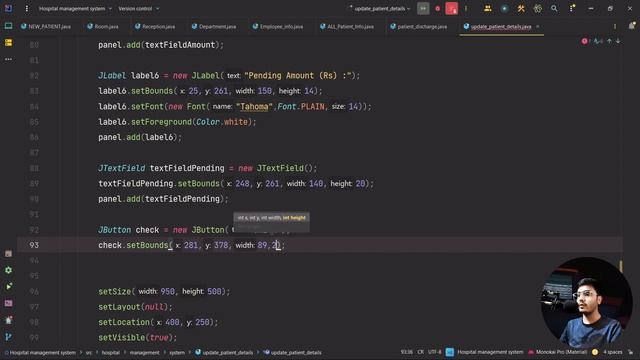This screenshot has height=360, width=640.
Task: Click Monokai Pro (Material) theme widget
Action: 558,352
